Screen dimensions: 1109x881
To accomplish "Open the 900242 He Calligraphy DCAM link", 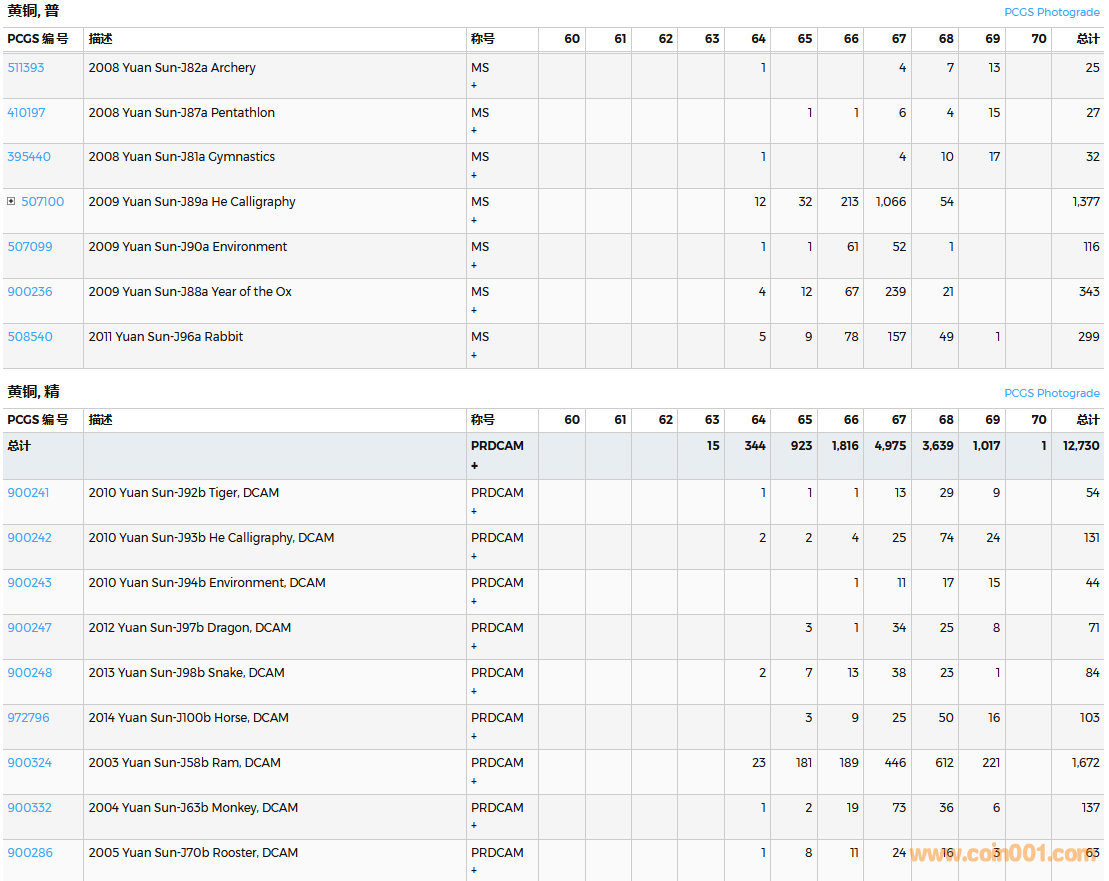I will point(29,538).
